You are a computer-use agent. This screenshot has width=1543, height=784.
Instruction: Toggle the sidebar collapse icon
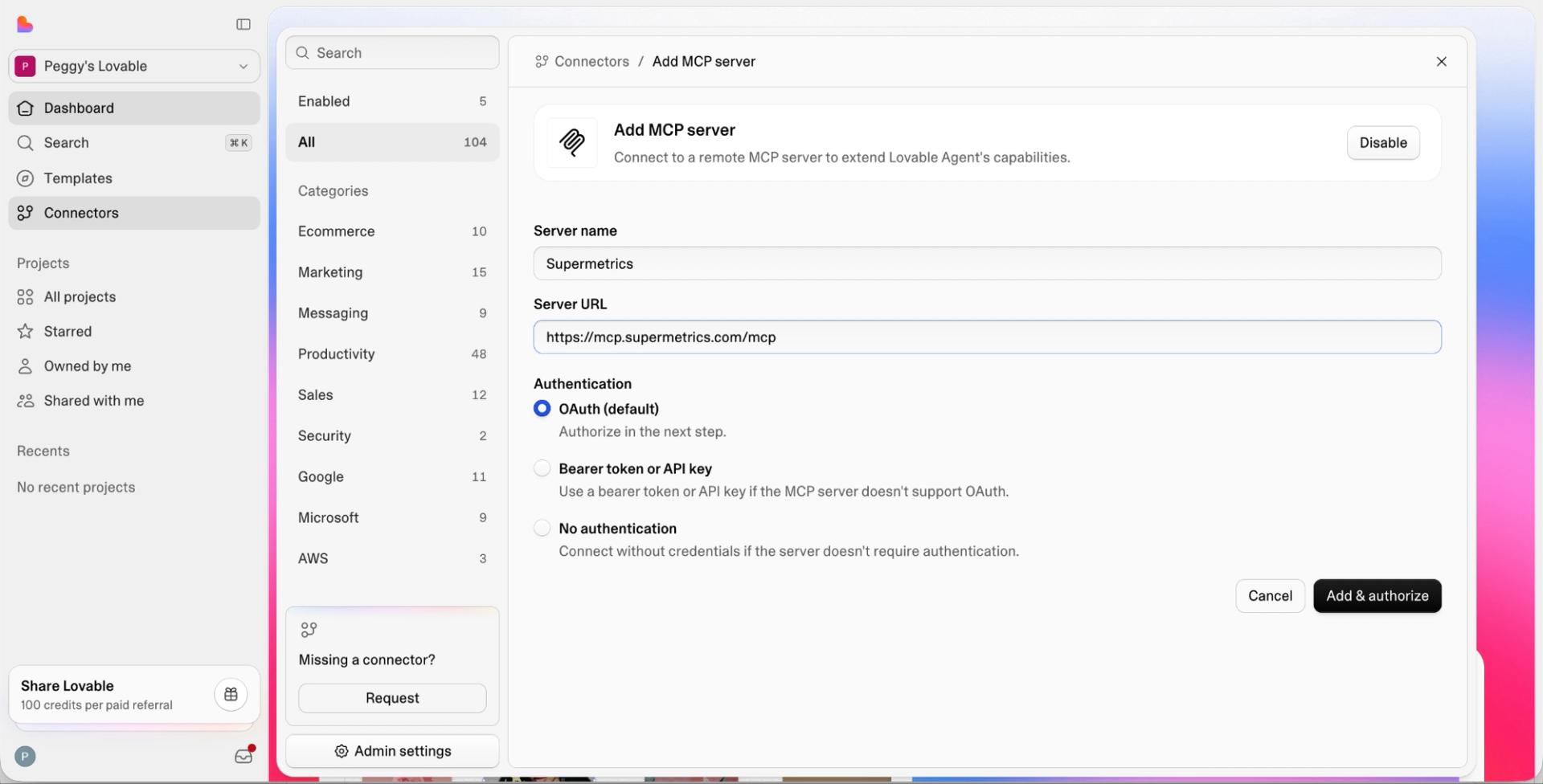click(244, 24)
